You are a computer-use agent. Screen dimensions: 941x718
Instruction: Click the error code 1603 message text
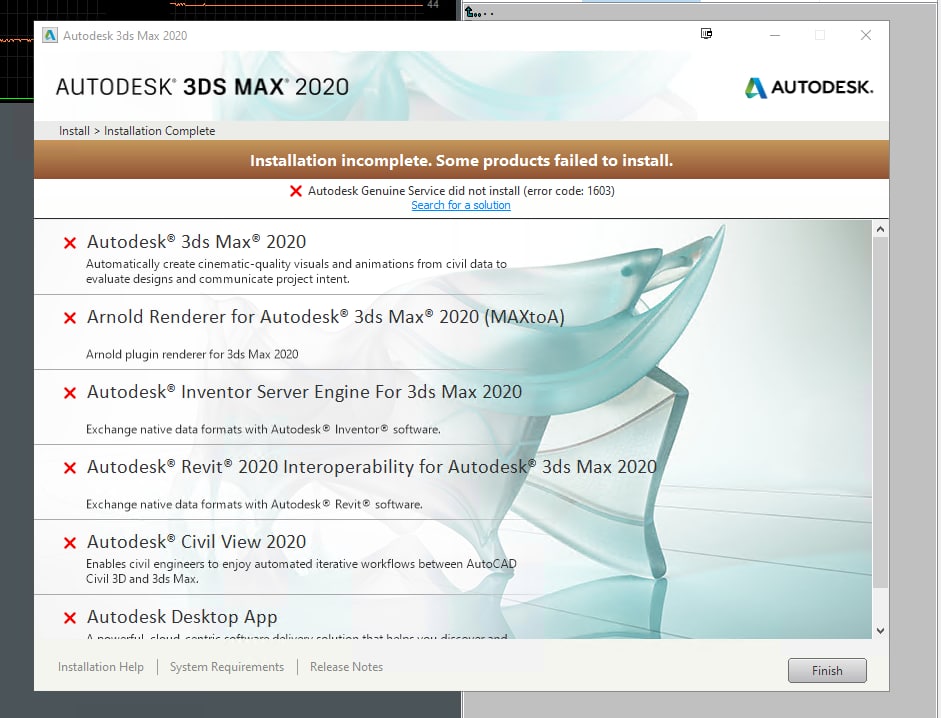pos(461,191)
